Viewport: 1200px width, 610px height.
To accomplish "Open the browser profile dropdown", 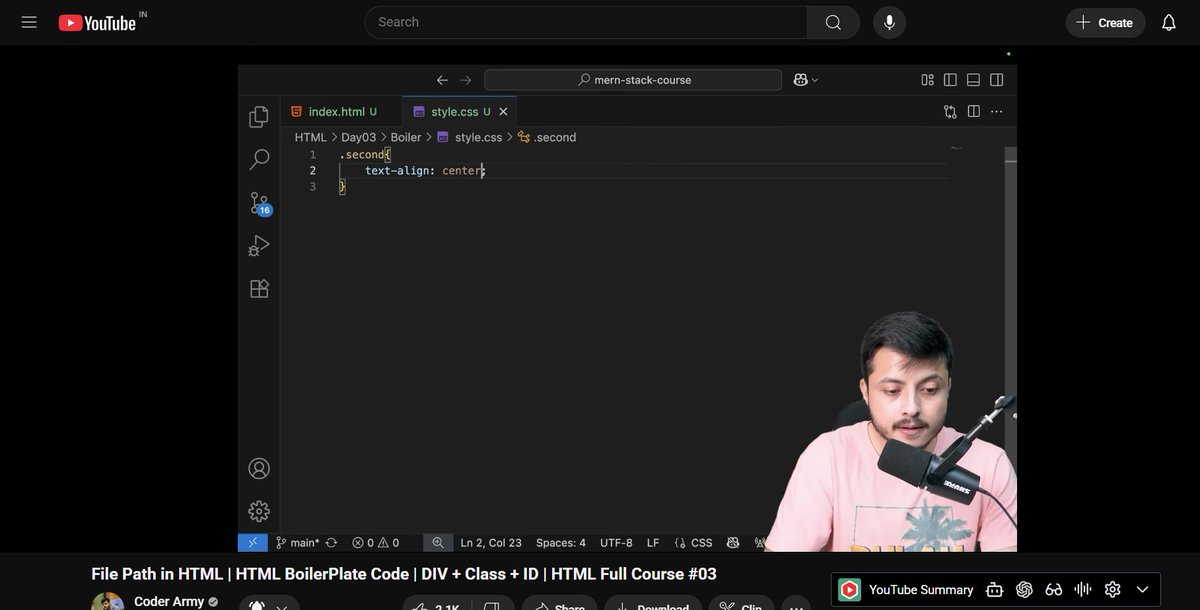I will [805, 79].
